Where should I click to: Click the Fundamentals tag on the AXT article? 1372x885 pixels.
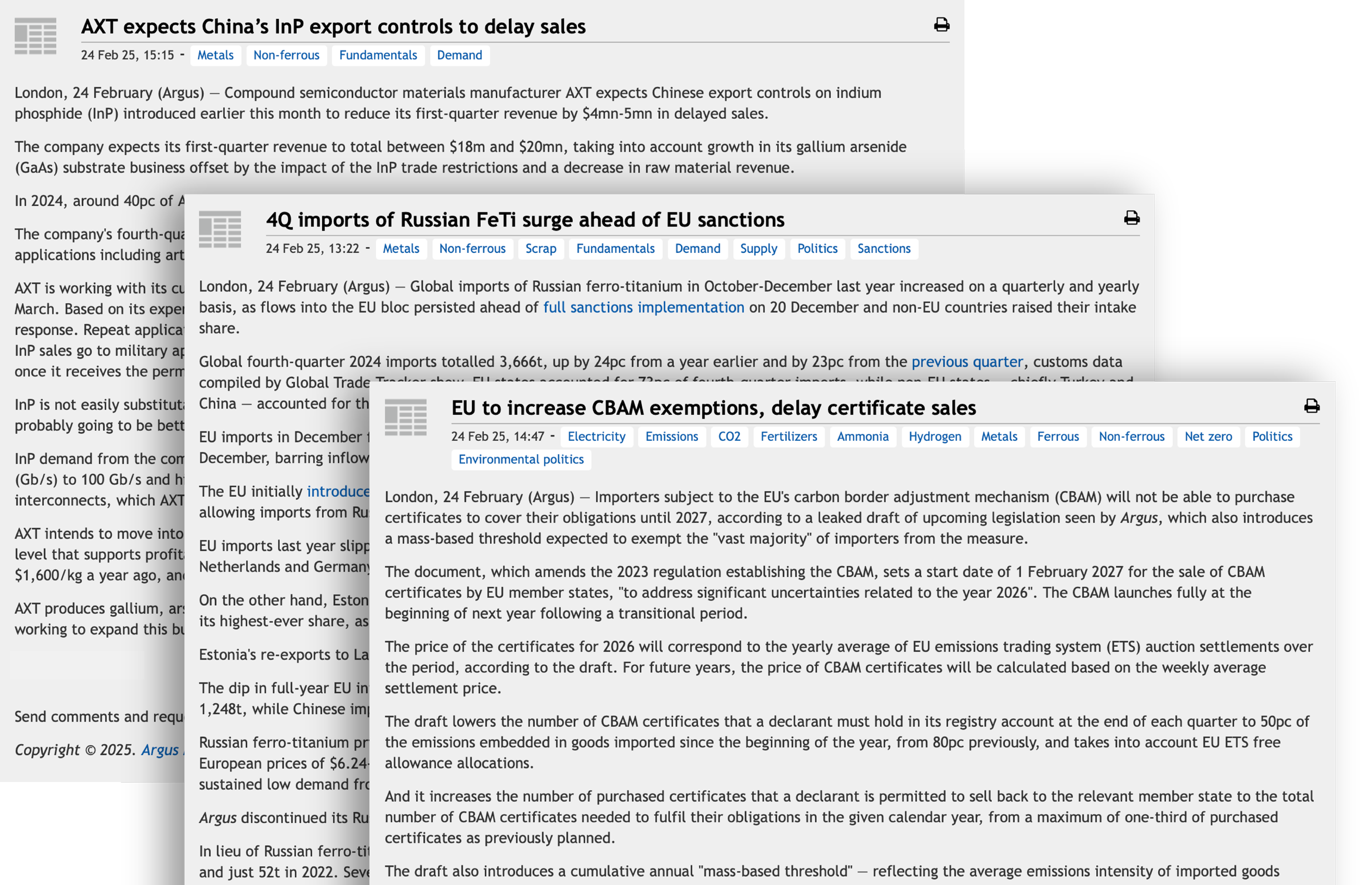tap(378, 55)
